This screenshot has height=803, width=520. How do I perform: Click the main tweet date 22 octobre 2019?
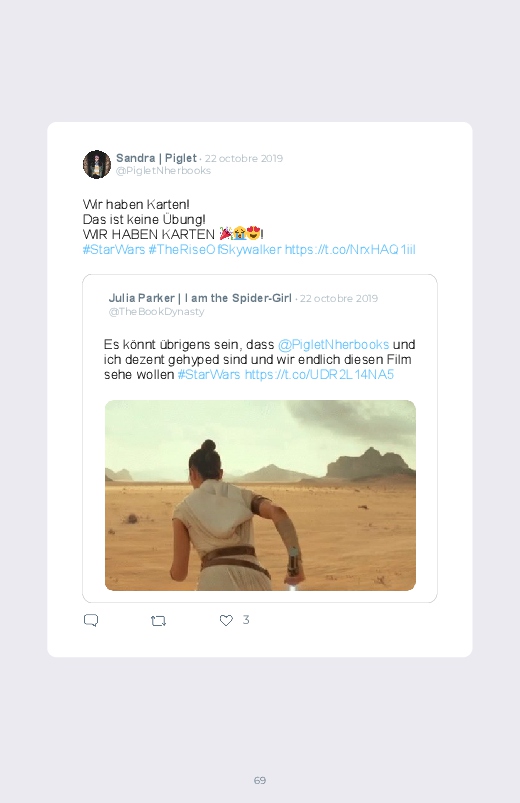click(x=244, y=158)
